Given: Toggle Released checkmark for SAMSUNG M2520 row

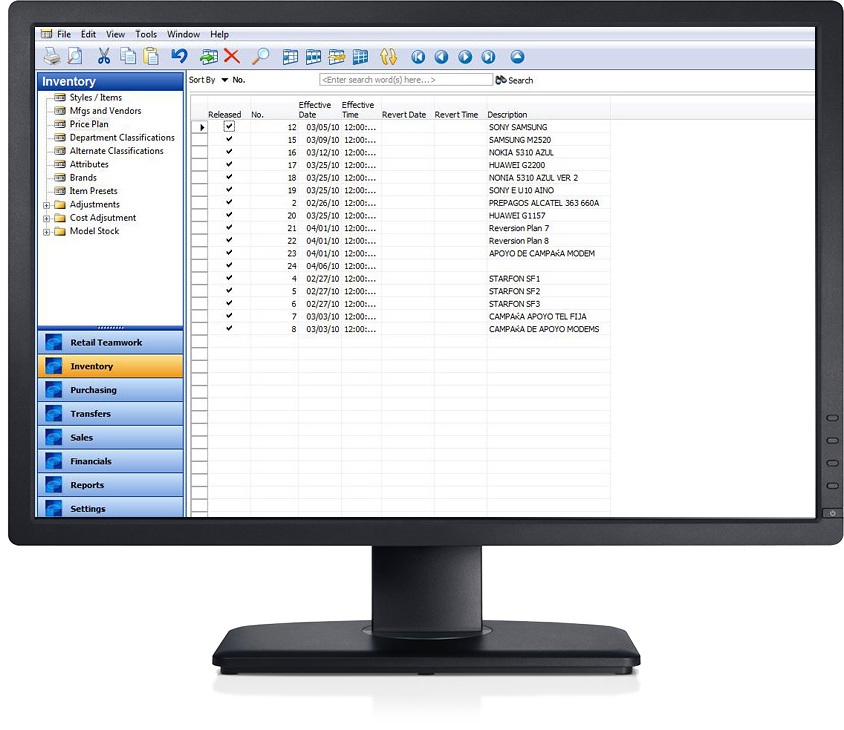Looking at the screenshot, I should 229,140.
